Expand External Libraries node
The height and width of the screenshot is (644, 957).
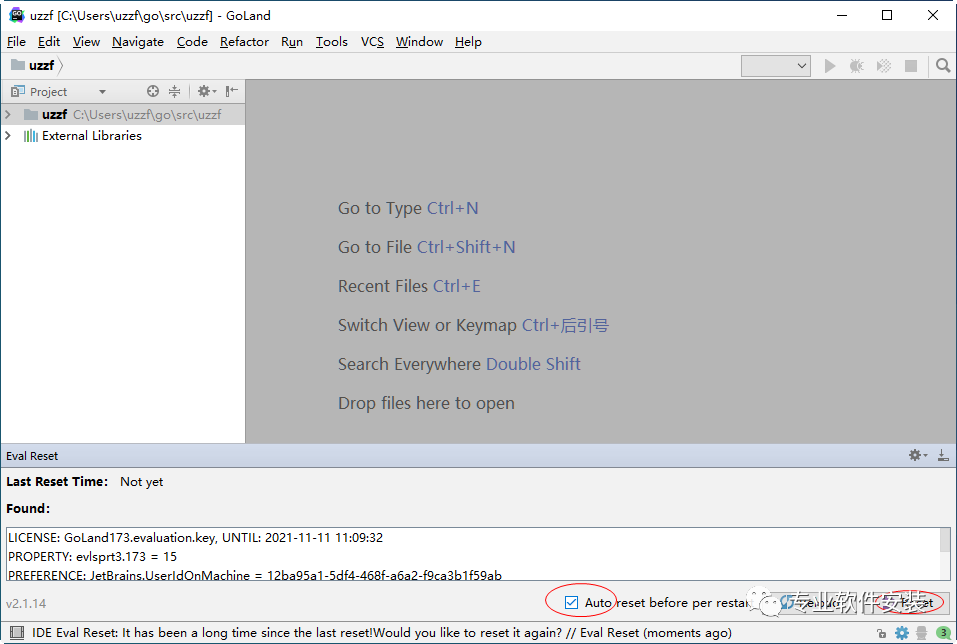(8, 136)
